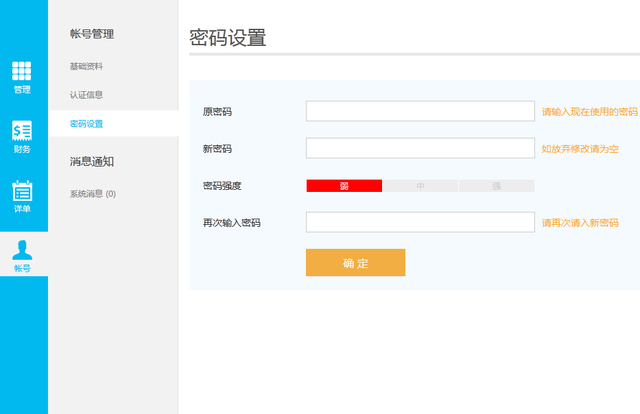The height and width of the screenshot is (414, 640).
Task: Focus the 再次输入密码 input field
Action: [x=420, y=222]
